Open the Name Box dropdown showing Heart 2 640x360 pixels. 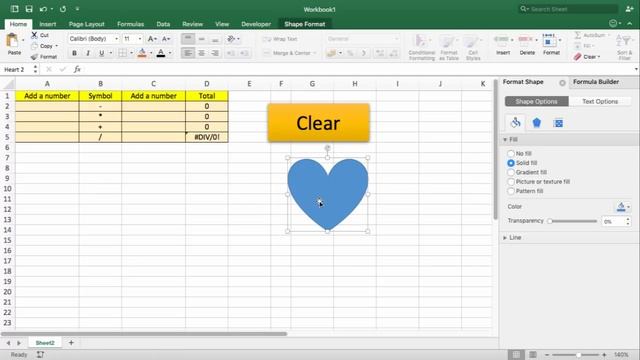tap(35, 69)
